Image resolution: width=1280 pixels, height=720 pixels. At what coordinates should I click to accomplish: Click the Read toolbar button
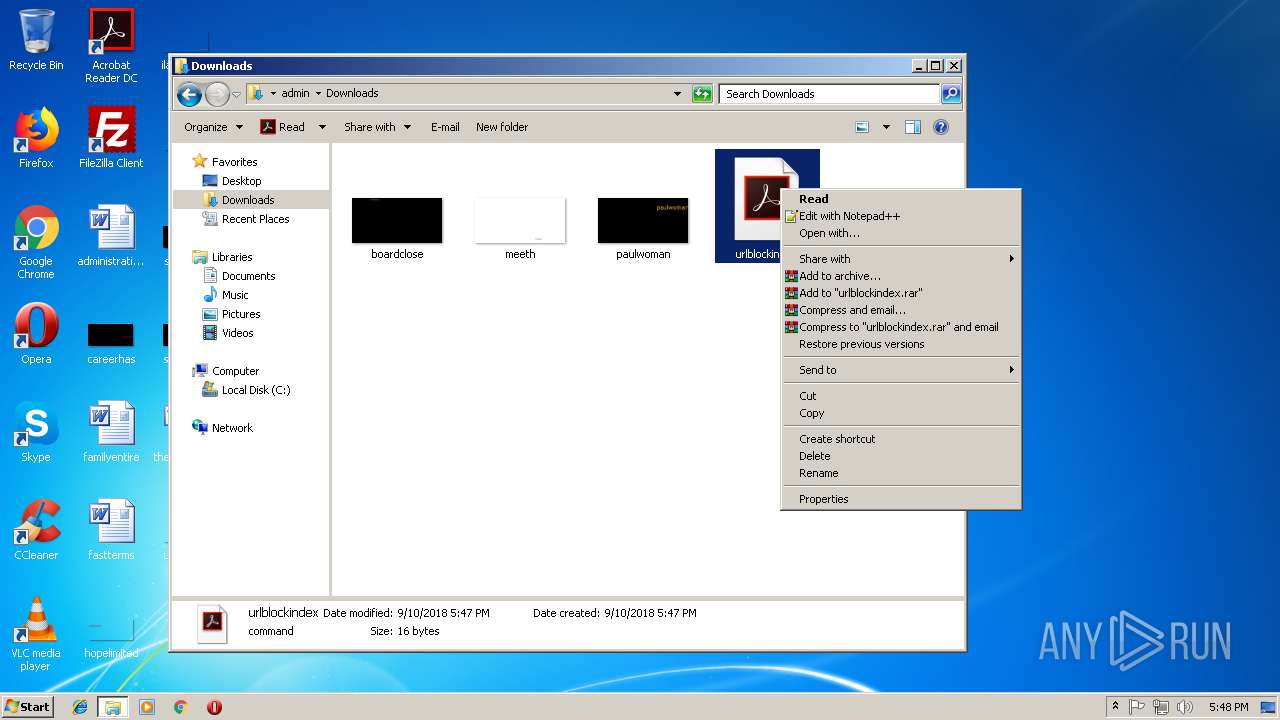[283, 127]
